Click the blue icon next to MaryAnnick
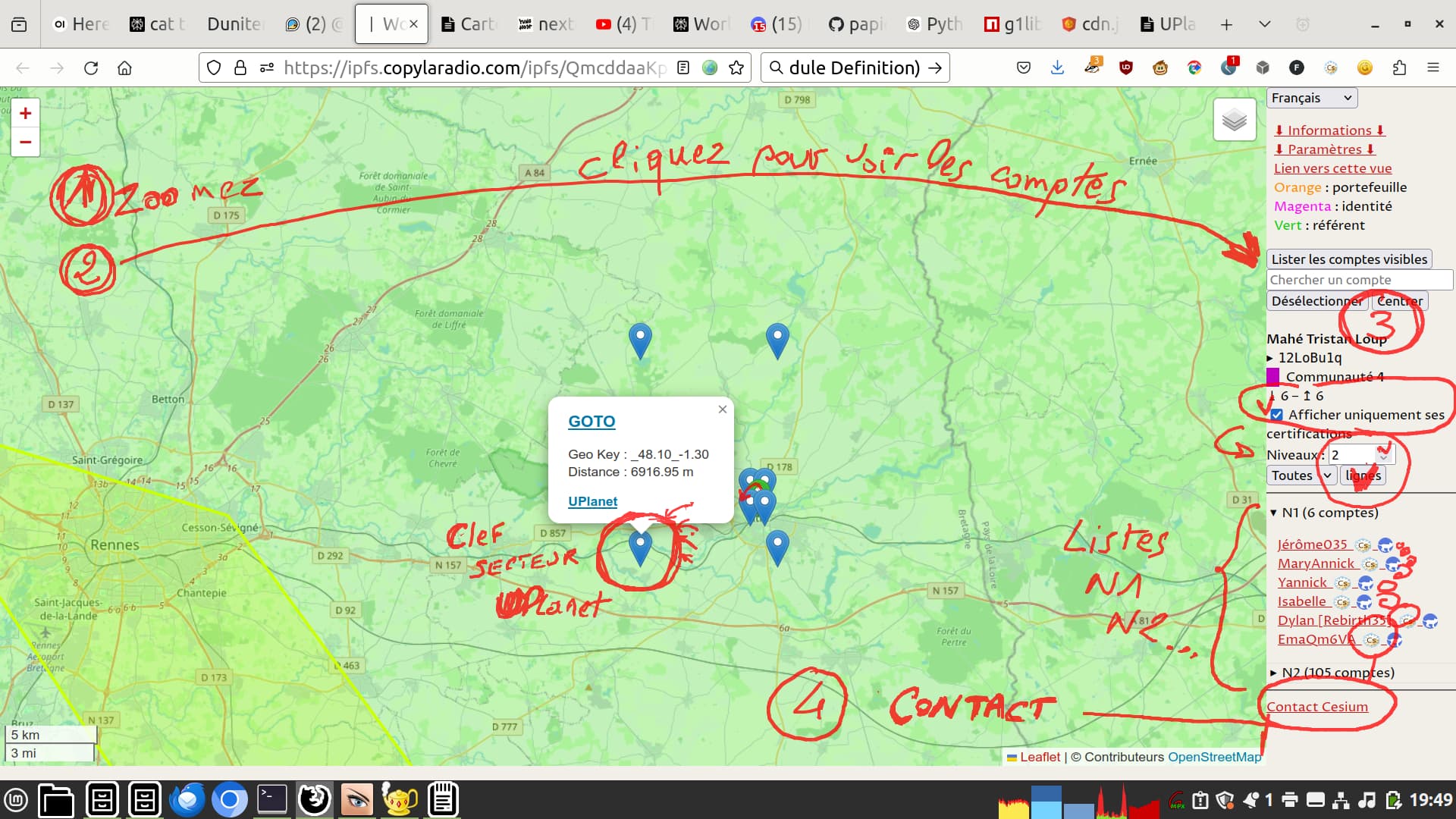The width and height of the screenshot is (1456, 819). click(x=1392, y=564)
